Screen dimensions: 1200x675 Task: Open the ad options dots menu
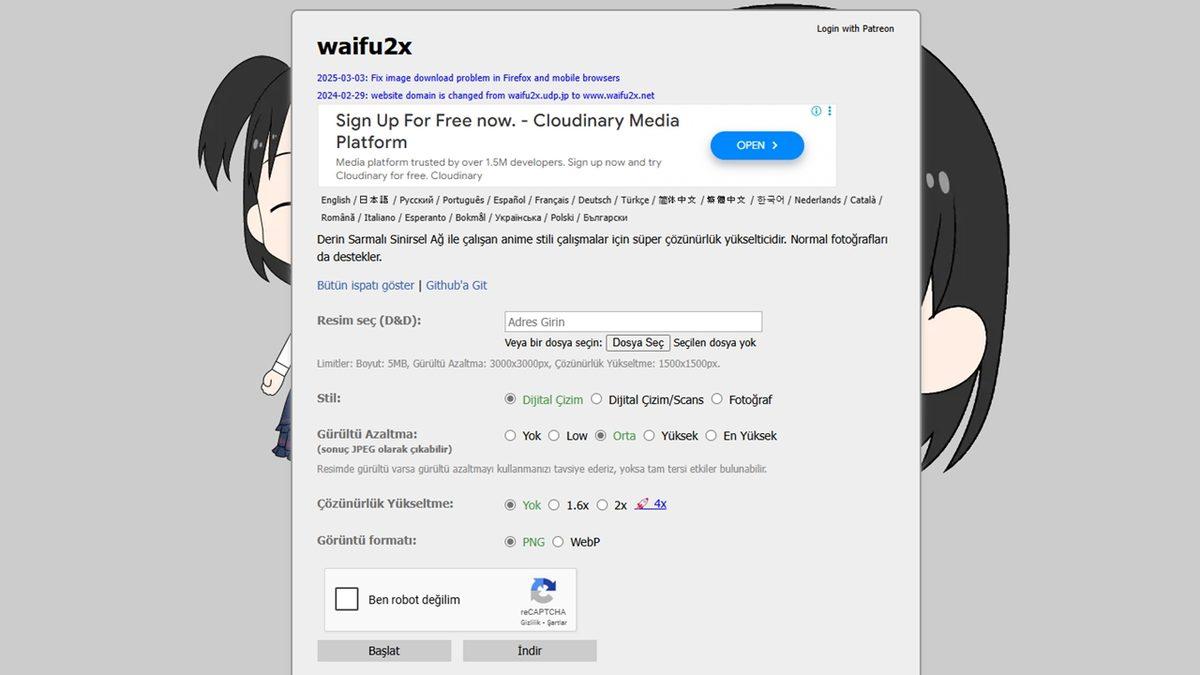tap(829, 111)
